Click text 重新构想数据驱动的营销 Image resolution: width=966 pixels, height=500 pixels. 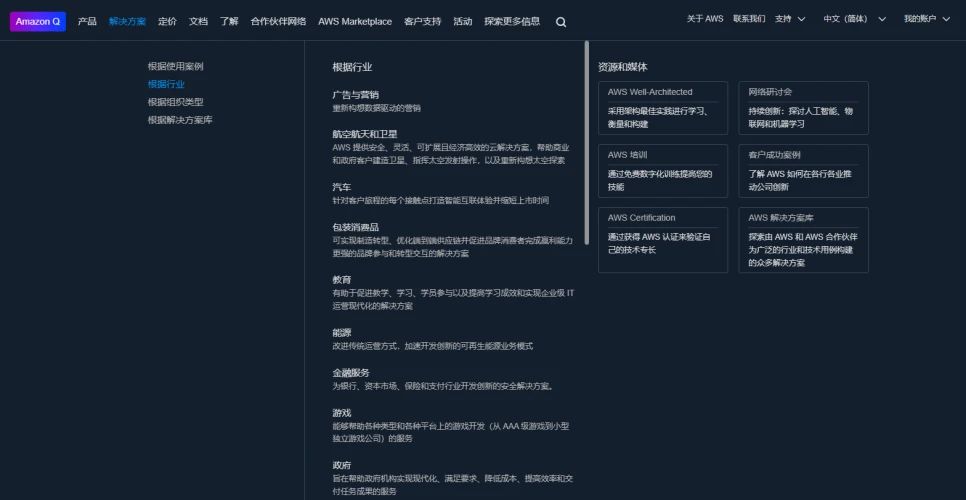[x=376, y=108]
